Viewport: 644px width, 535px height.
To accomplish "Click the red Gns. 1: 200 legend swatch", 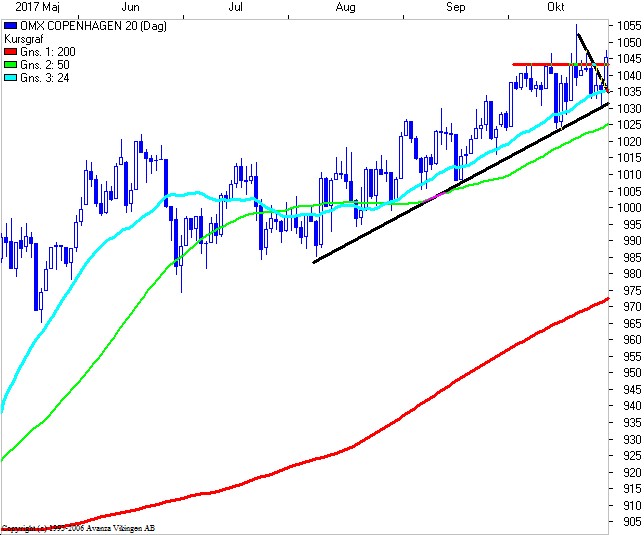I will tap(10, 51).
